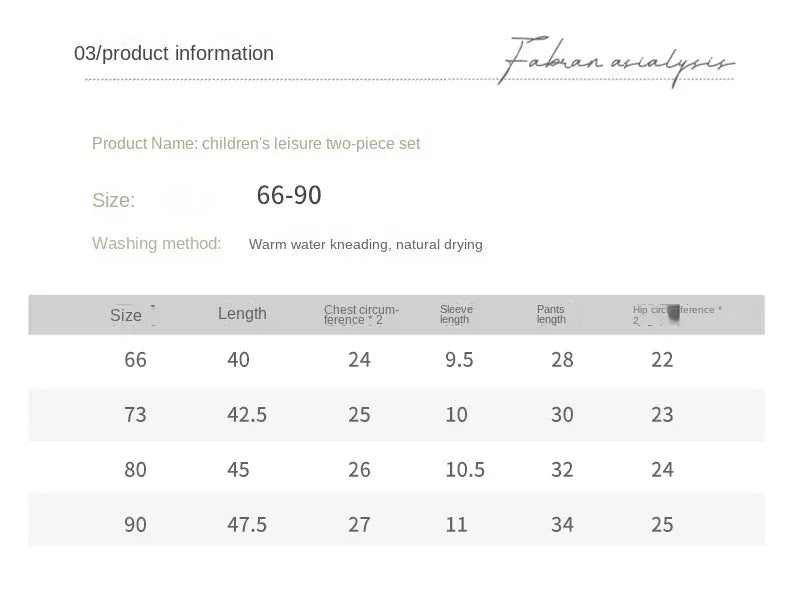
Task: Click the "Washing method:" label
Action: point(156,243)
